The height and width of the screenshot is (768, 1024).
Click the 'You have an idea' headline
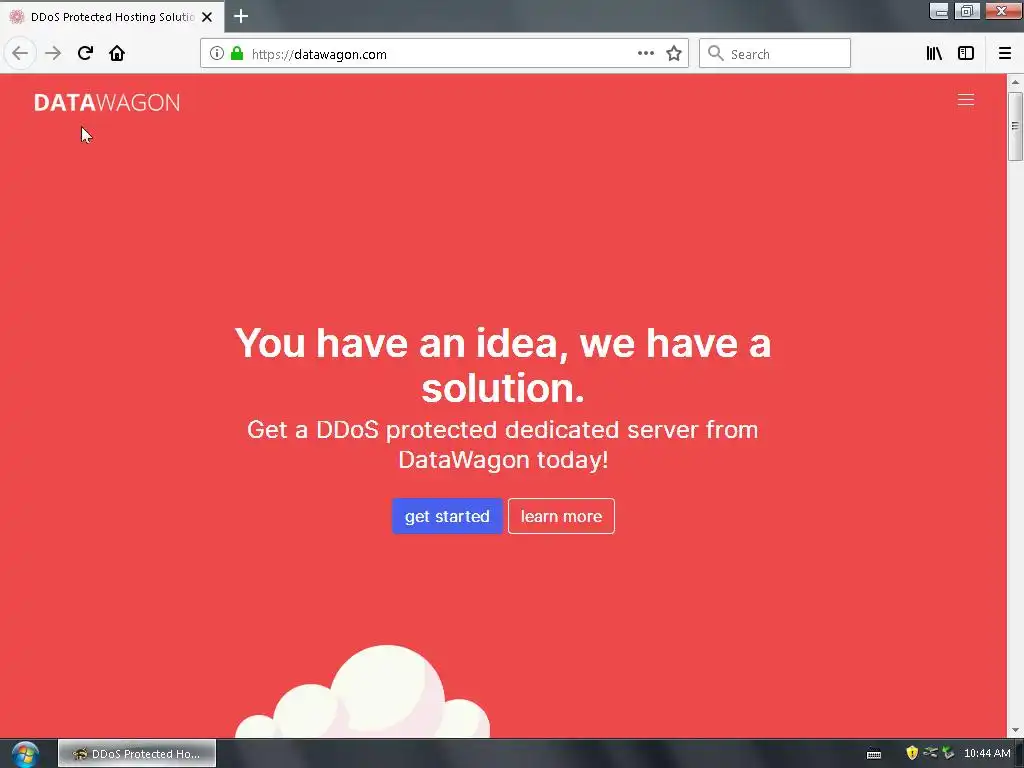coord(503,365)
